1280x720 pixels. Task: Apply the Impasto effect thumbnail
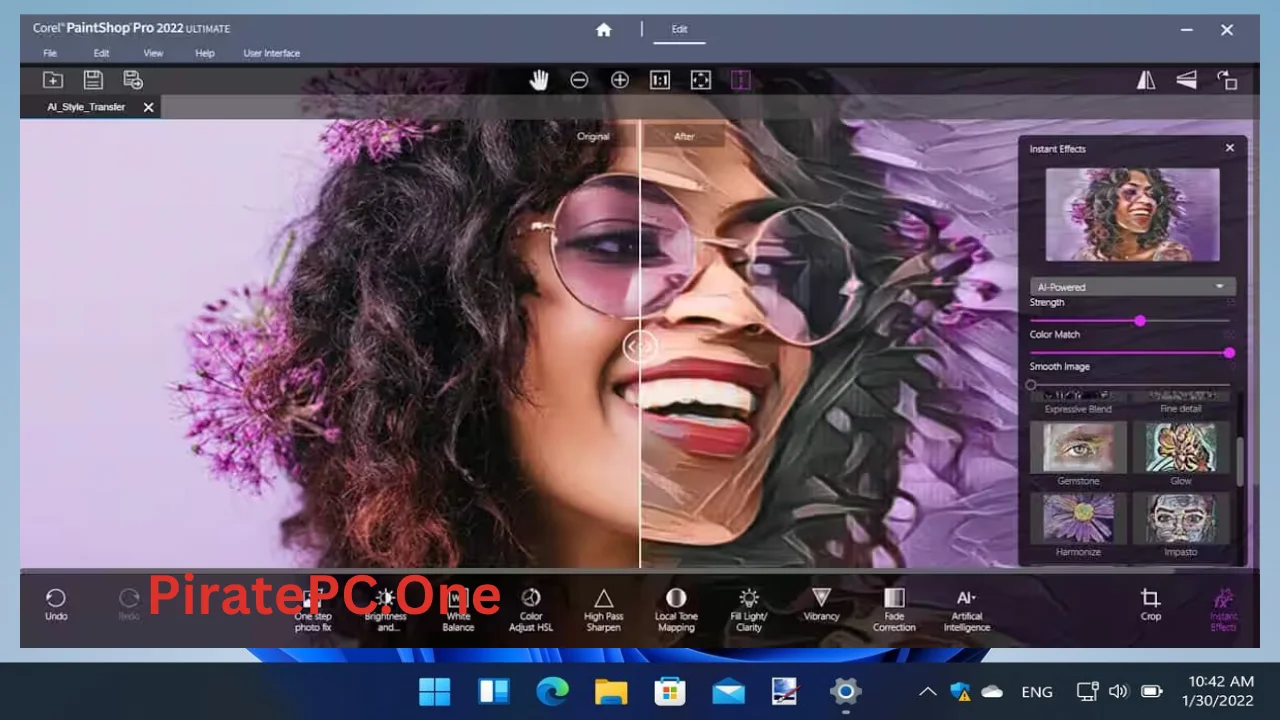[x=1181, y=518]
